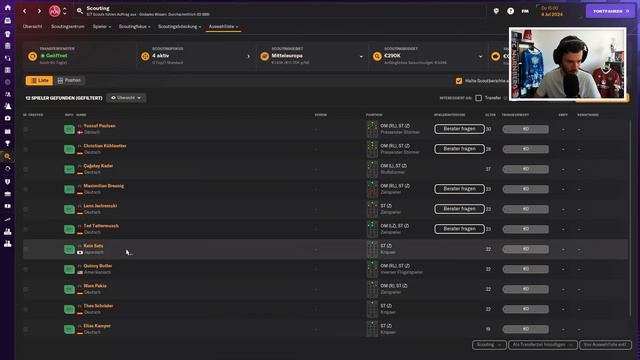Open player Quincy Butler name link

[98, 266]
